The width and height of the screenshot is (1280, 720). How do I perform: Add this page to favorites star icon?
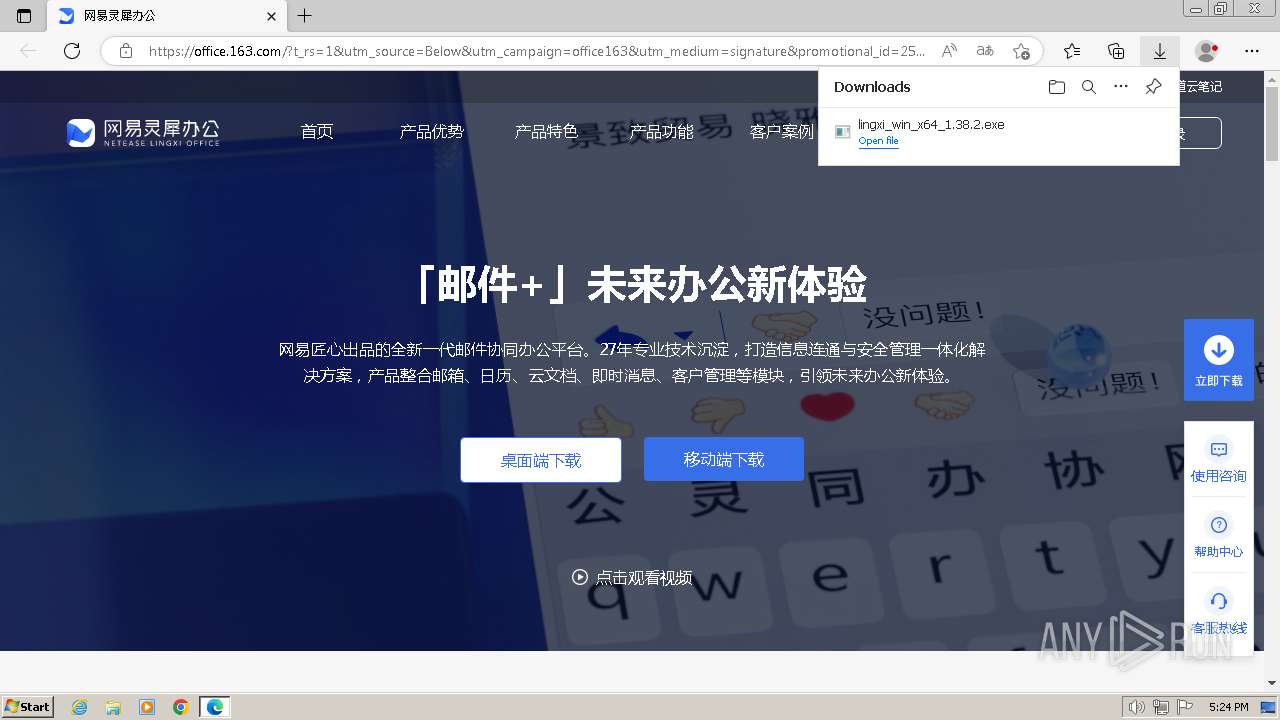tap(1021, 51)
